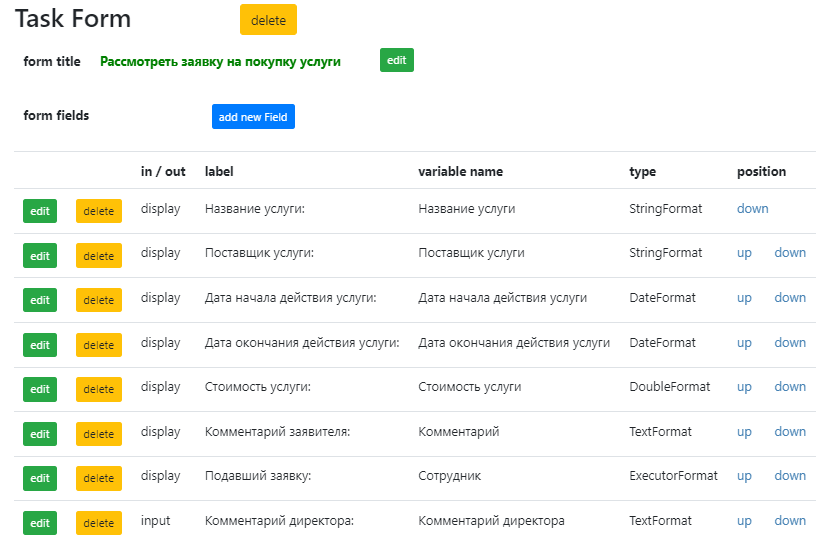Edit the form title Рассмотреть заявку
Viewport: 830px width, 541px height.
[396, 60]
